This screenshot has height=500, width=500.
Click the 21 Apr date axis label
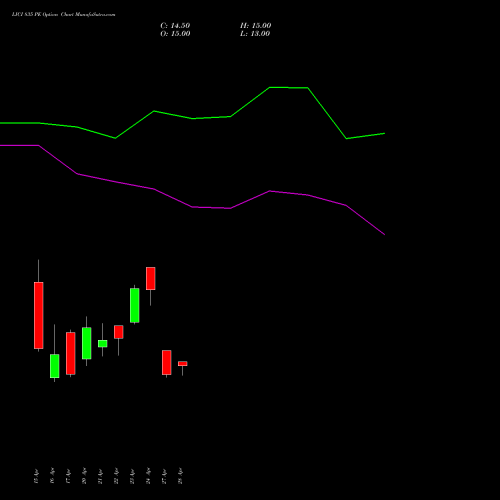[100, 476]
